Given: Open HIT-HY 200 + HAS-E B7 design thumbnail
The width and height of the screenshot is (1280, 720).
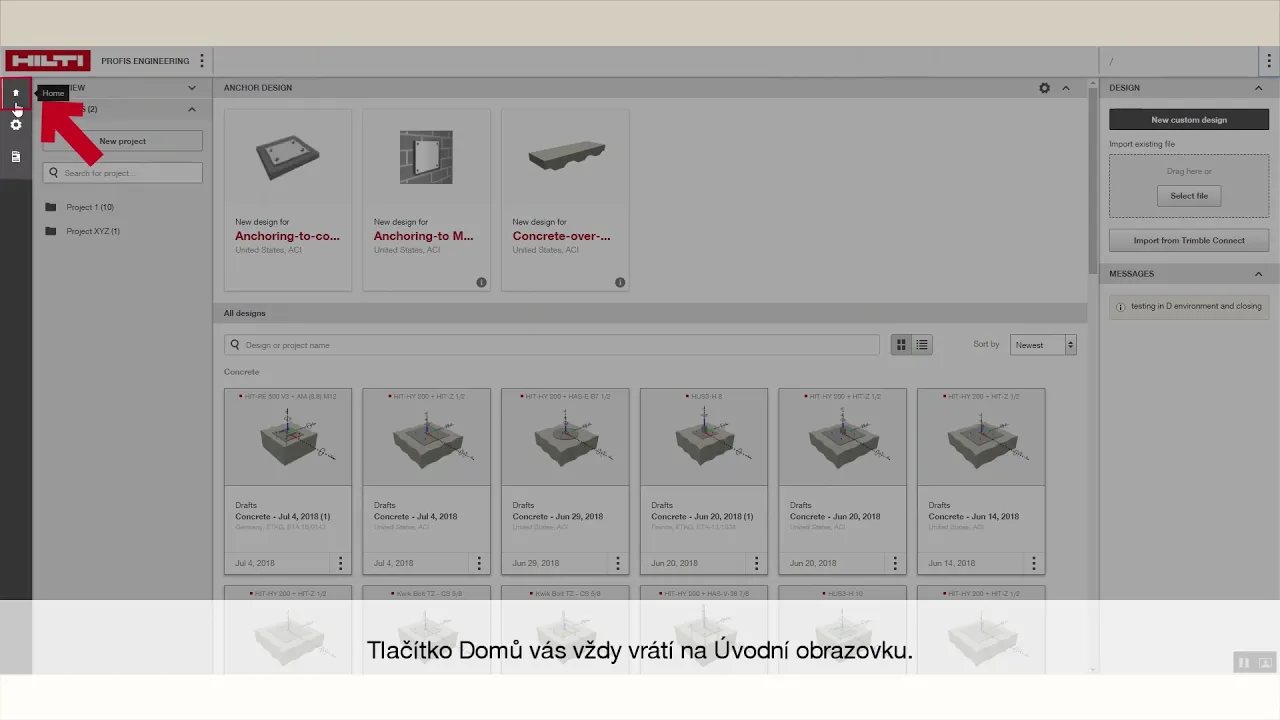Looking at the screenshot, I should coord(565,438).
